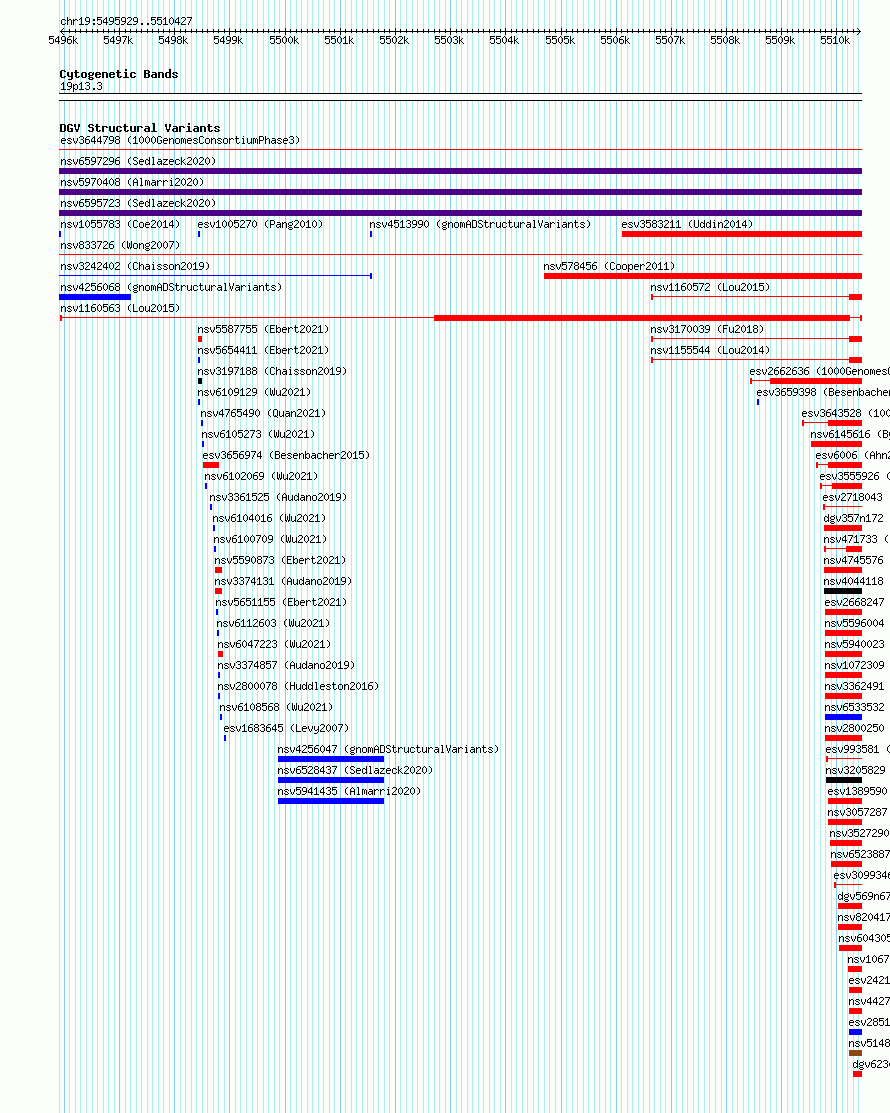Click the 5503k ruler position
The height and width of the screenshot is (1113, 890).
[449, 40]
